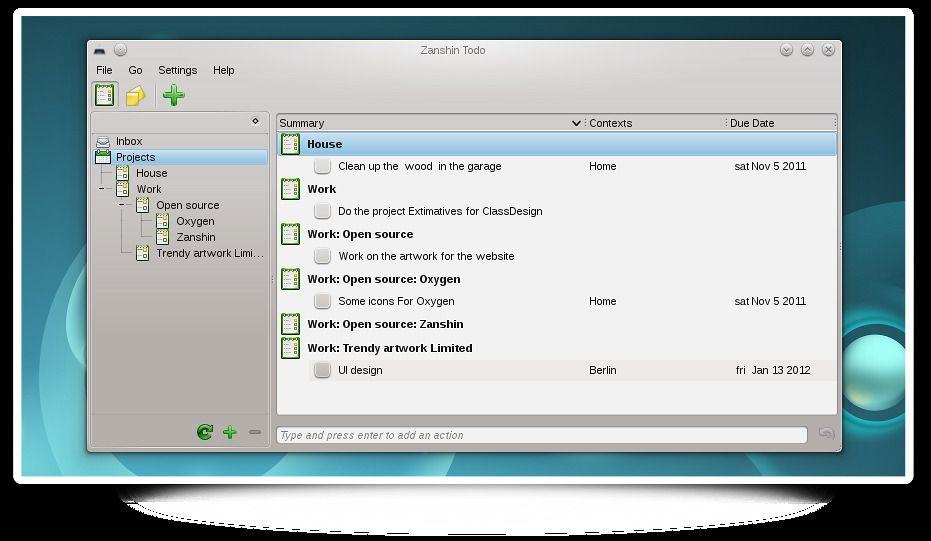Select the Open source node in sidebar
The width and height of the screenshot is (931, 541).
tap(188, 205)
